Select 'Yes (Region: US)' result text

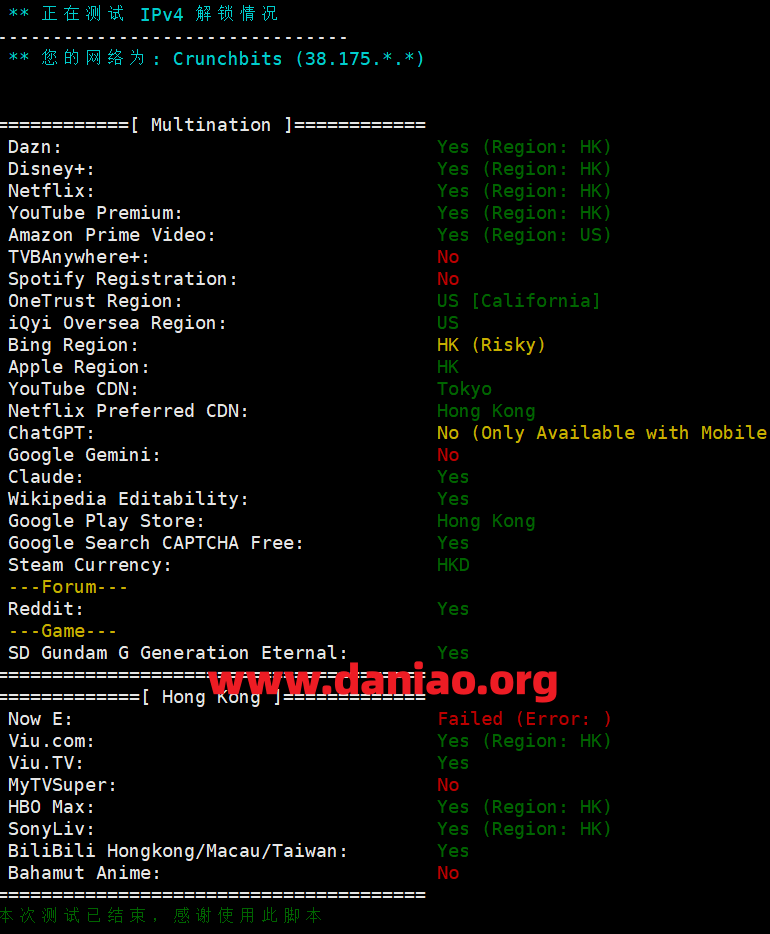tap(524, 235)
